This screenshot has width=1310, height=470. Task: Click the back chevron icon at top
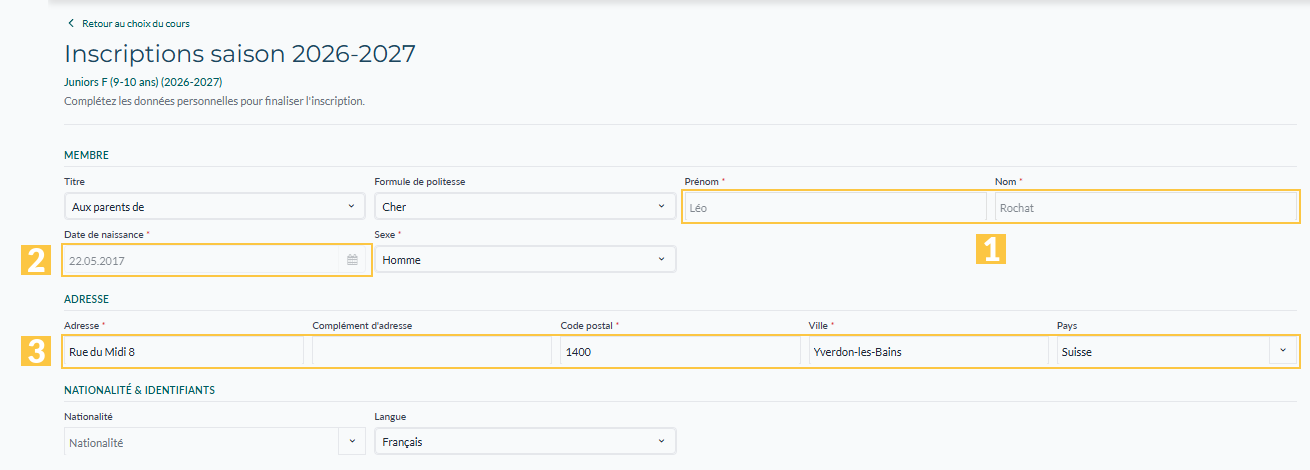pyautogui.click(x=70, y=23)
